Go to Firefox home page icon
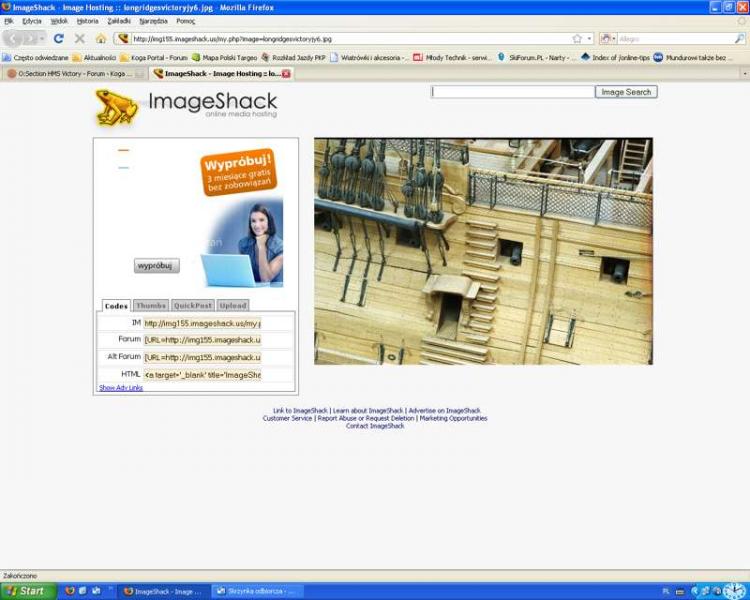The height and width of the screenshot is (600, 750). 100,39
